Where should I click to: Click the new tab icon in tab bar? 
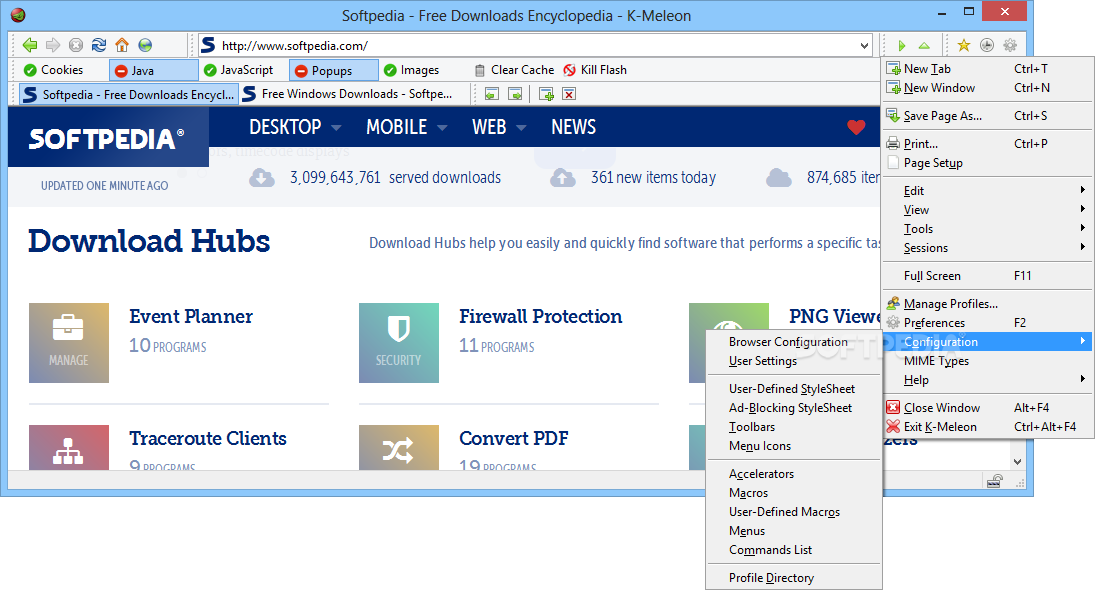click(547, 94)
